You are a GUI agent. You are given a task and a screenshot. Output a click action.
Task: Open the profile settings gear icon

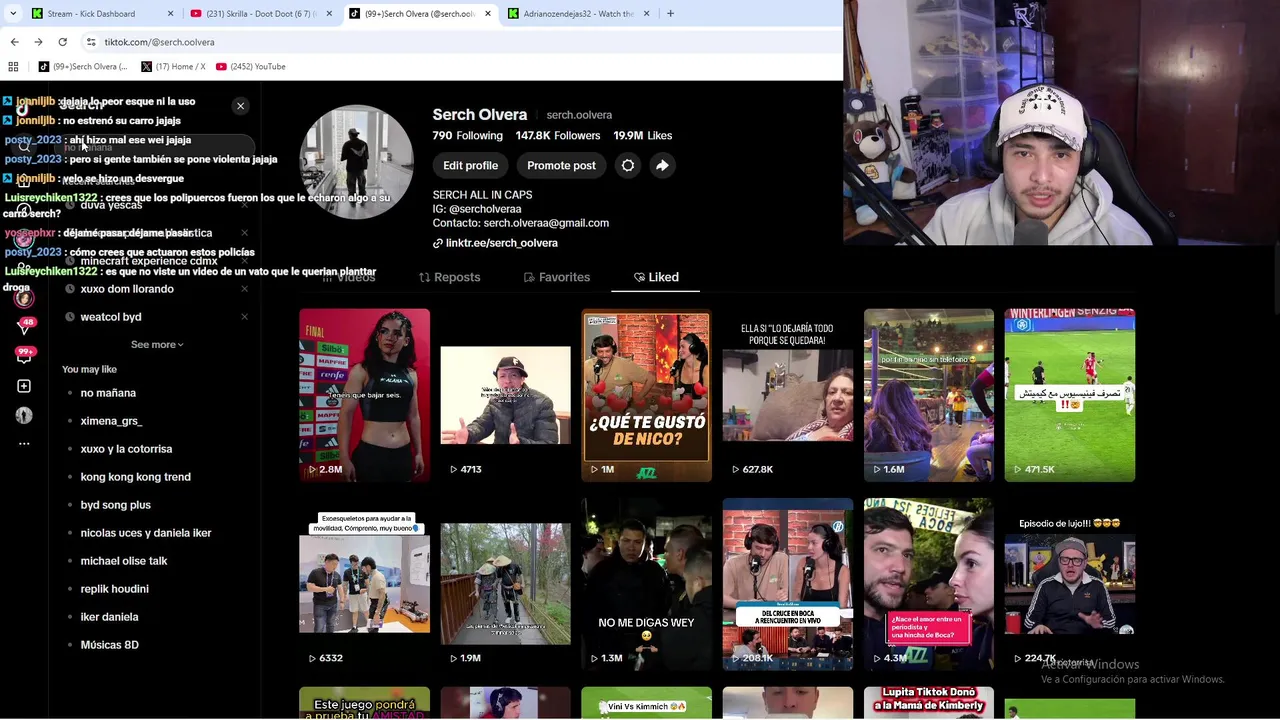(x=628, y=165)
